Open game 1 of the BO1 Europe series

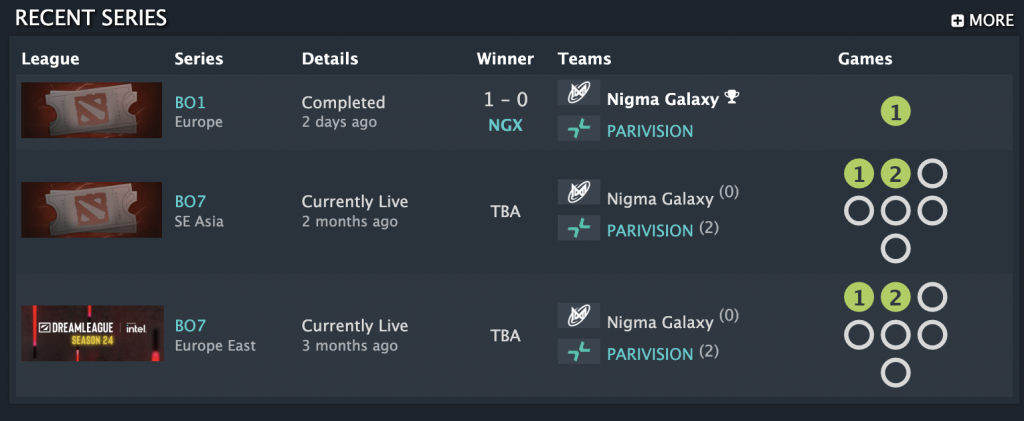(896, 112)
